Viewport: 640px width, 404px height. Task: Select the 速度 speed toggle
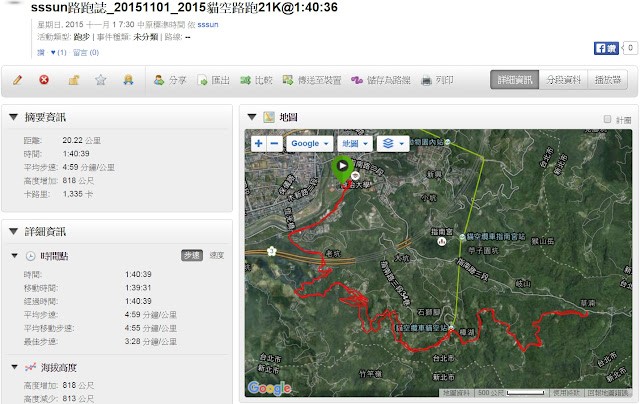click(x=217, y=255)
